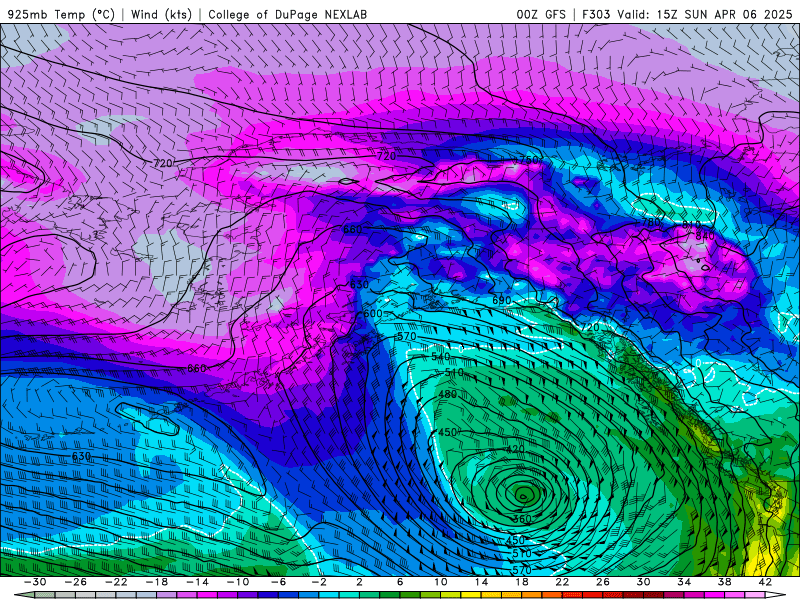This screenshot has height=600, width=800.
Task: Select the 6 color scale label
Action: 400,582
